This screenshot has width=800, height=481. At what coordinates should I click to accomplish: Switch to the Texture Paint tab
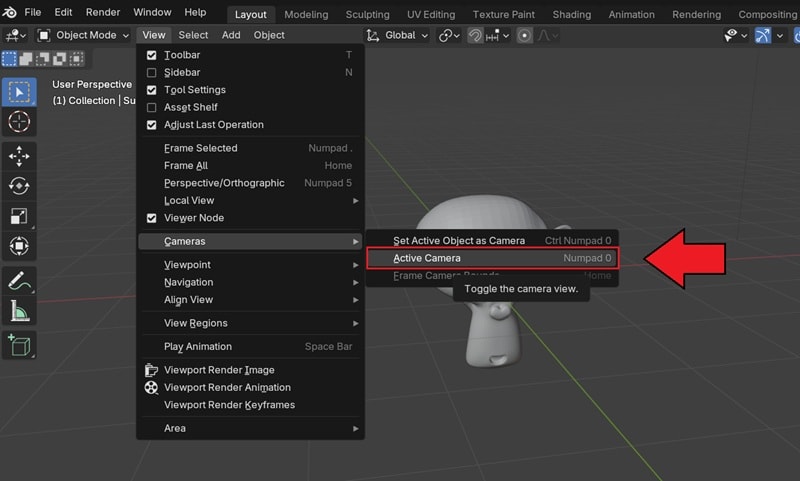pos(504,15)
